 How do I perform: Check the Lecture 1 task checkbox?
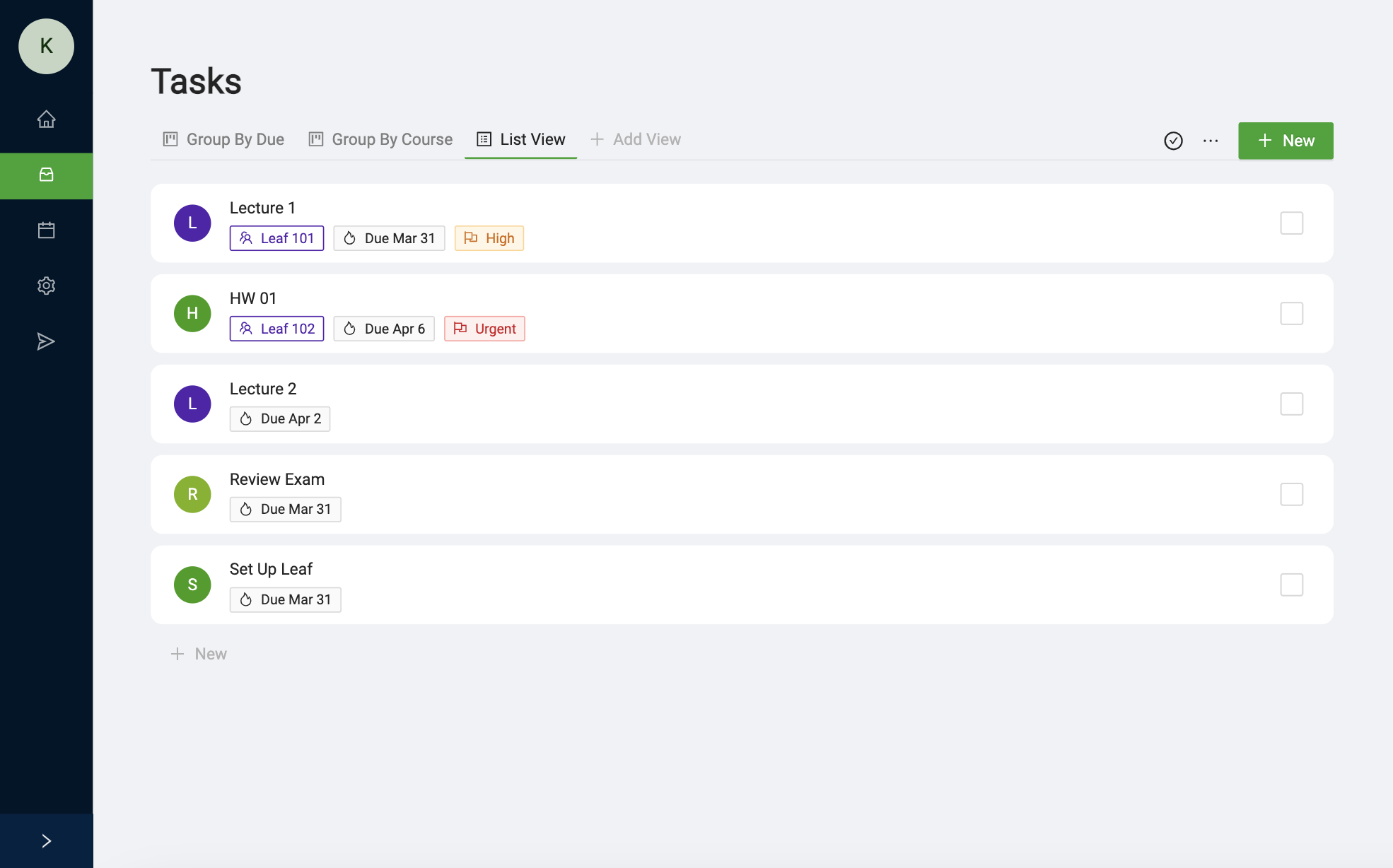coord(1291,223)
